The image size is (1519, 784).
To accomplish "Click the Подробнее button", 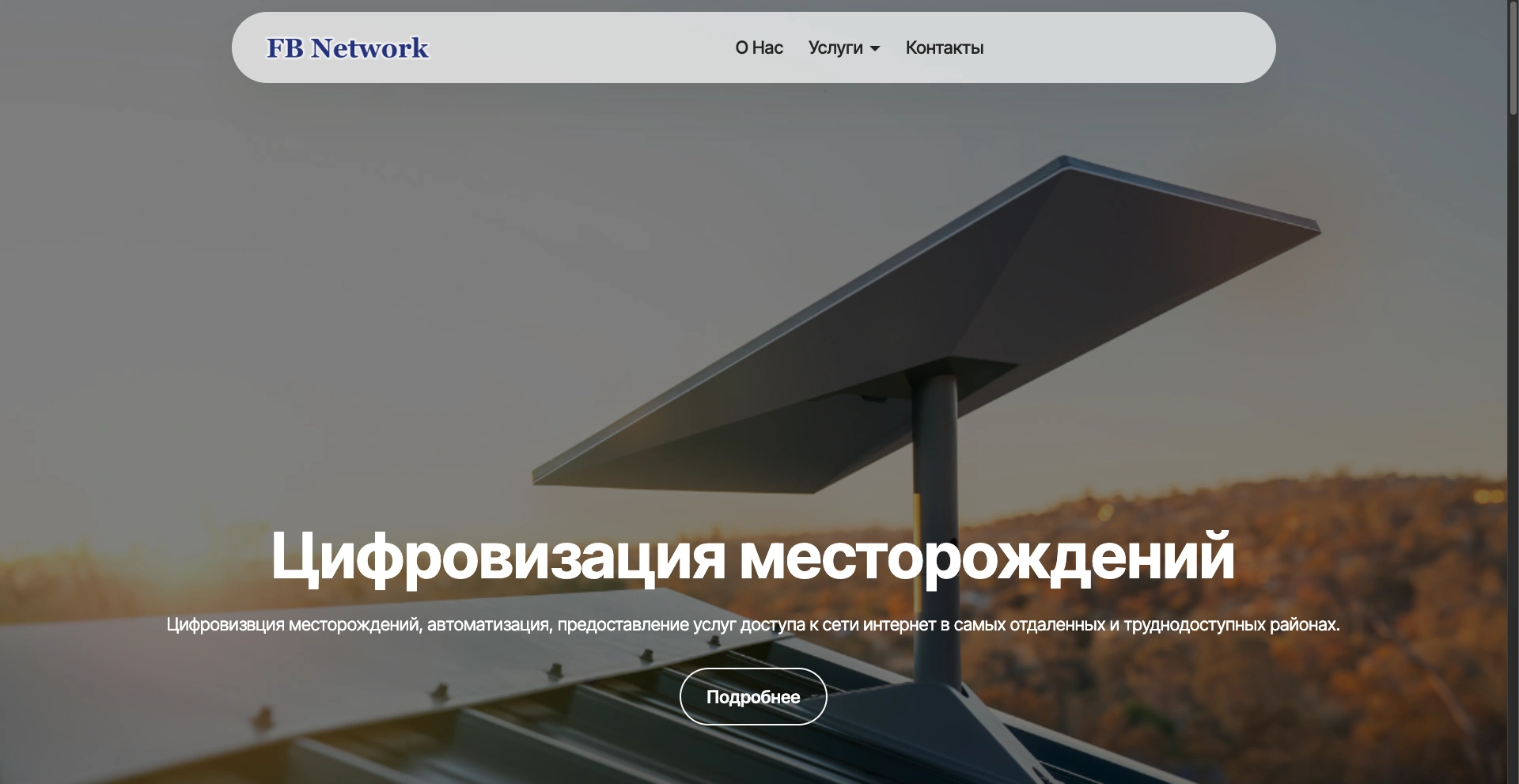I will point(753,696).
